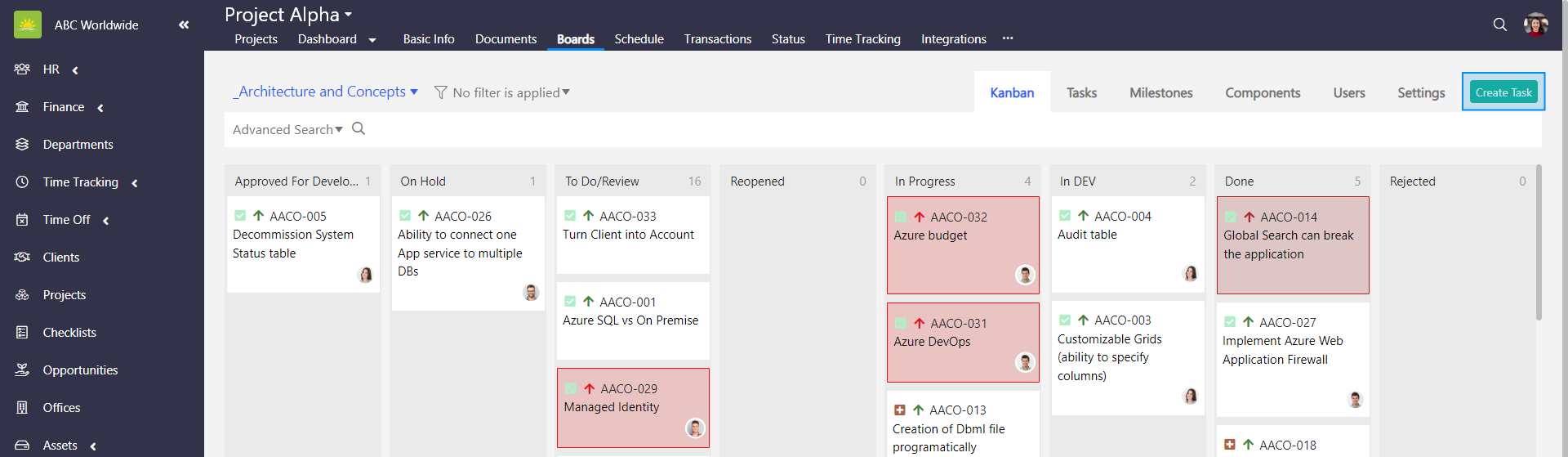Viewport: 1568px width, 457px height.
Task: Click the filter funnel icon
Action: tap(440, 92)
